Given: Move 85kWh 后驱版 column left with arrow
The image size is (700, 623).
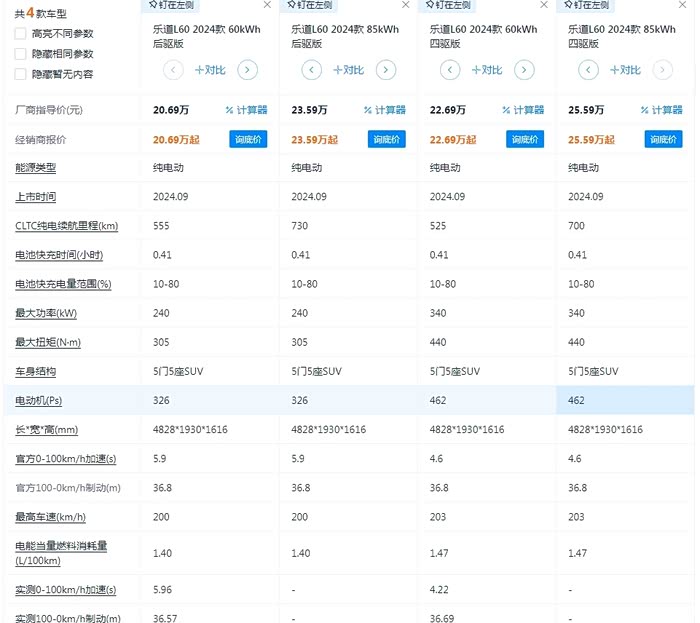Looking at the screenshot, I should point(312,70).
